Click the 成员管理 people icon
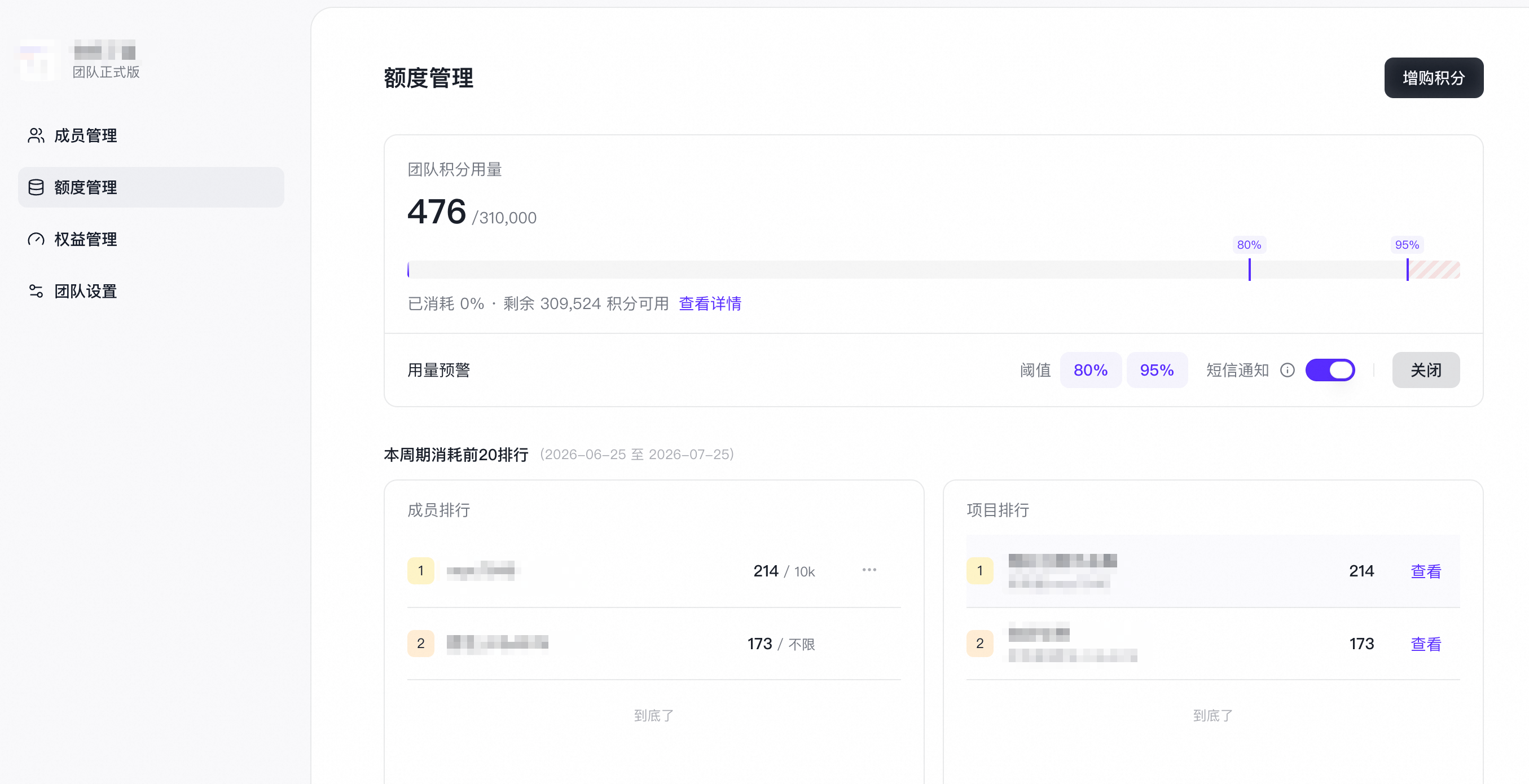The image size is (1529, 784). coord(36,135)
